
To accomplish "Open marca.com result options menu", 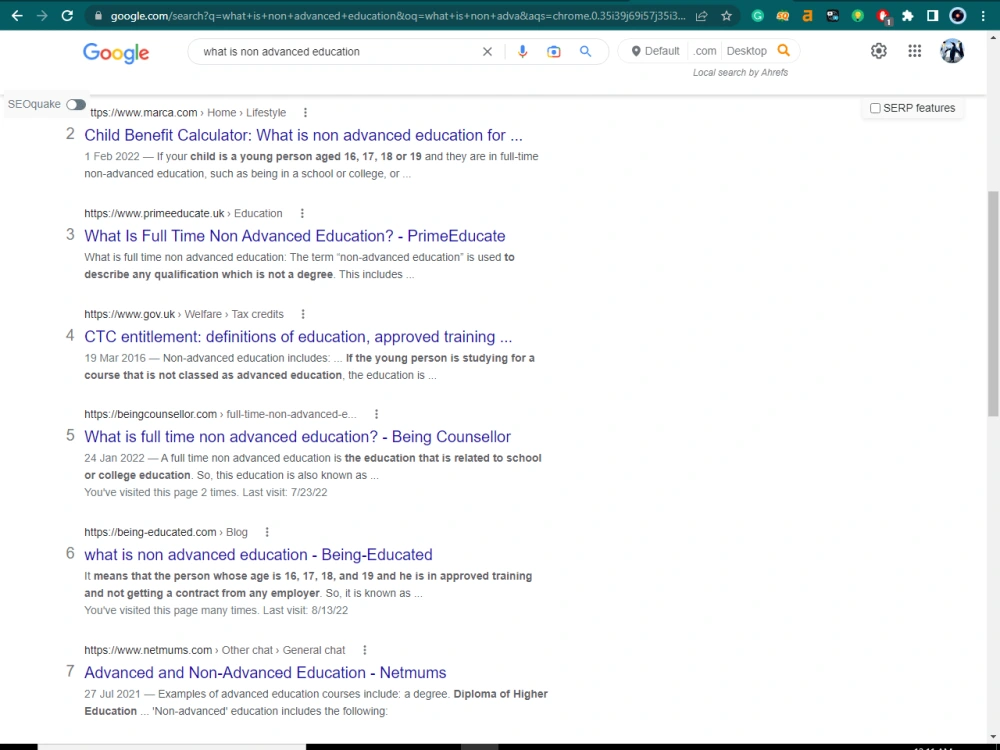I will [x=305, y=113].
